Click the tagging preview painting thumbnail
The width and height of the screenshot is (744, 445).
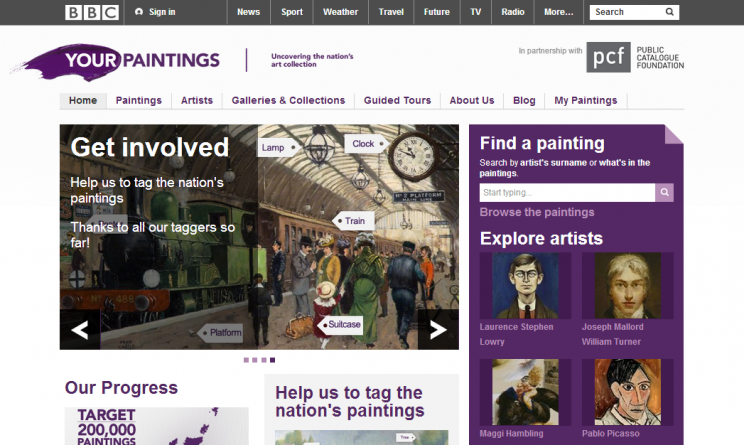tap(362, 437)
